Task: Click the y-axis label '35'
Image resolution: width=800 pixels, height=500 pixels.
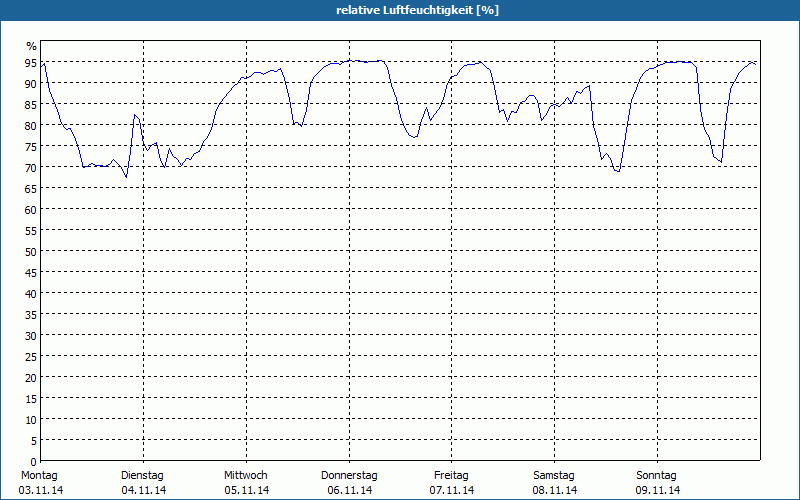Action: pos(31,314)
